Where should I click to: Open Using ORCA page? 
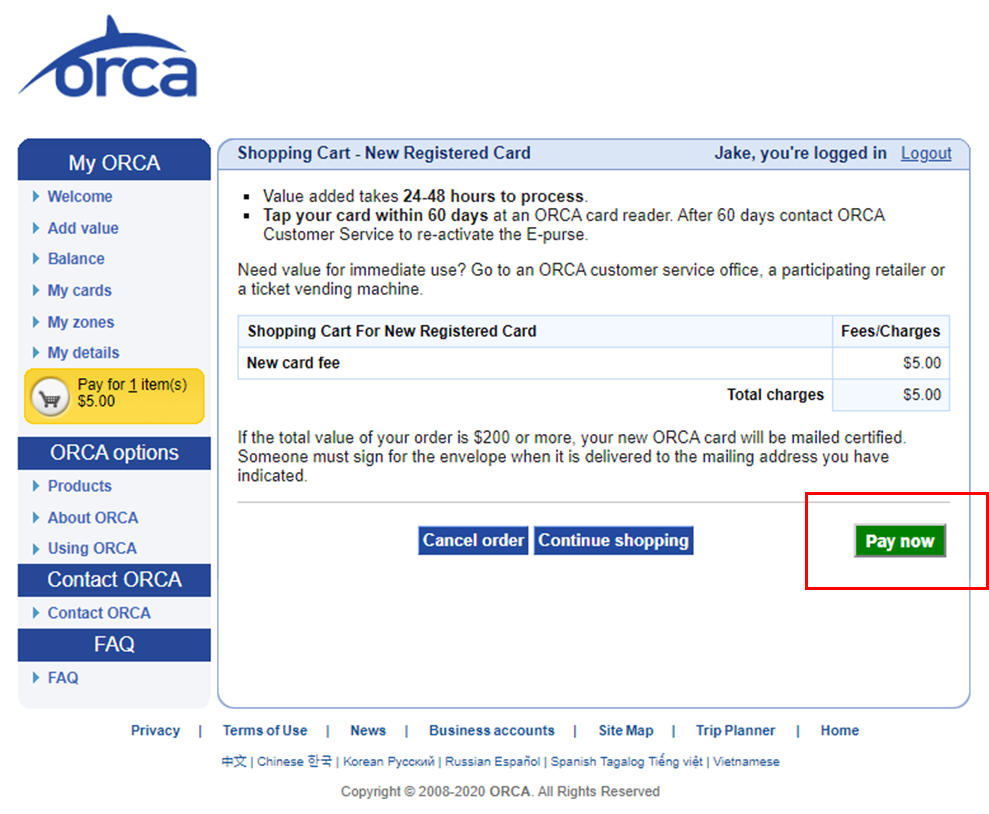[x=92, y=548]
